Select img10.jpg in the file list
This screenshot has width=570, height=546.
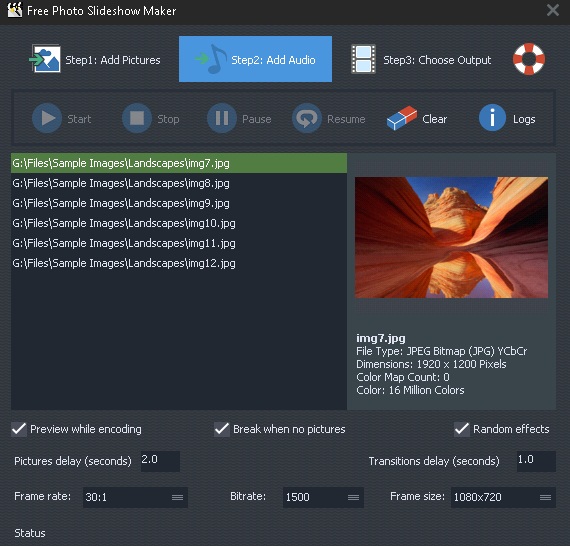179,223
